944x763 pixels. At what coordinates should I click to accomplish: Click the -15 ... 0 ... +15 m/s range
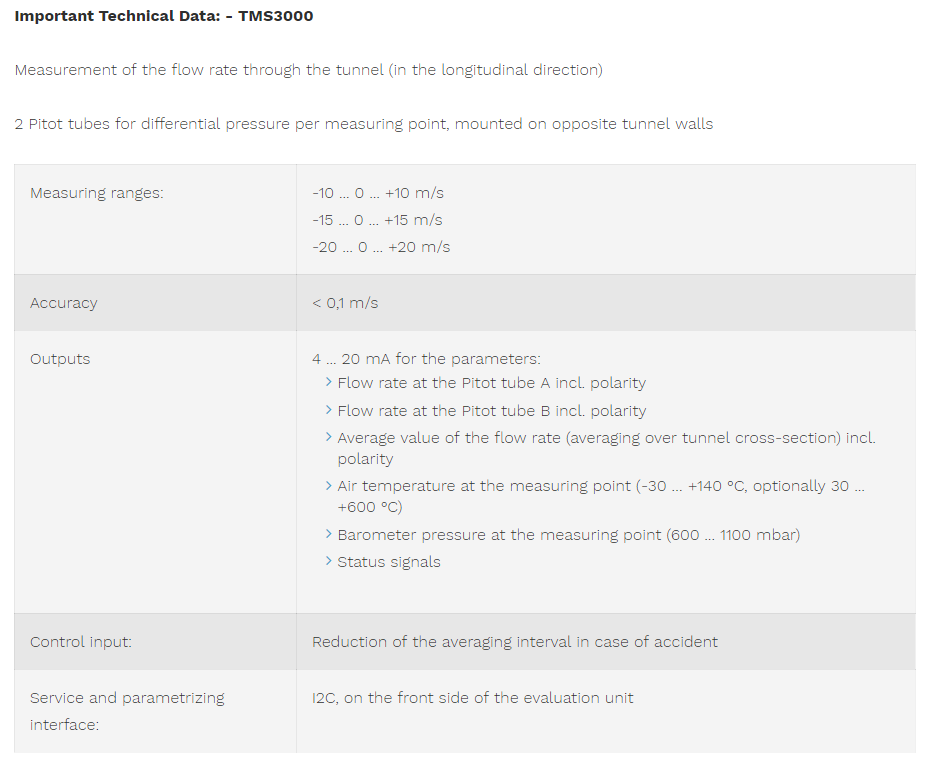pyautogui.click(x=377, y=220)
